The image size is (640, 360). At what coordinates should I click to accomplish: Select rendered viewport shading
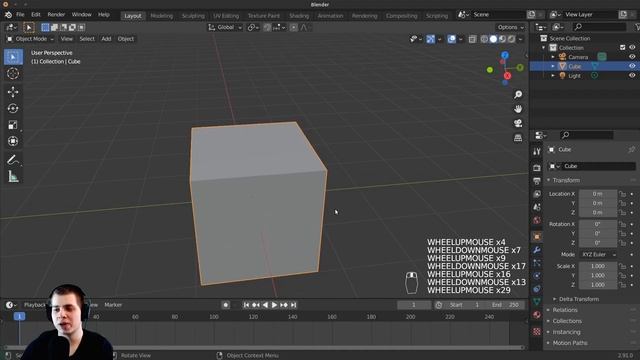(511, 39)
